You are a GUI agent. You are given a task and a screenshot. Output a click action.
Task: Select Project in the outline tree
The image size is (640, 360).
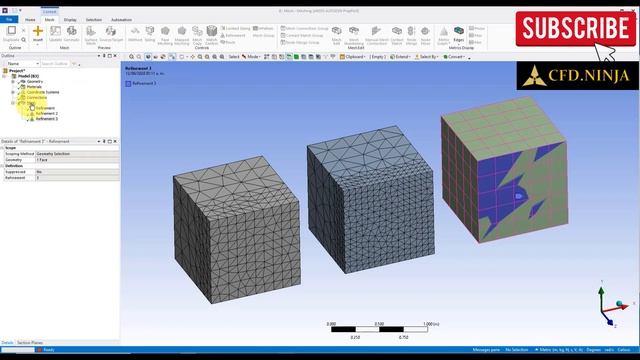point(17,71)
